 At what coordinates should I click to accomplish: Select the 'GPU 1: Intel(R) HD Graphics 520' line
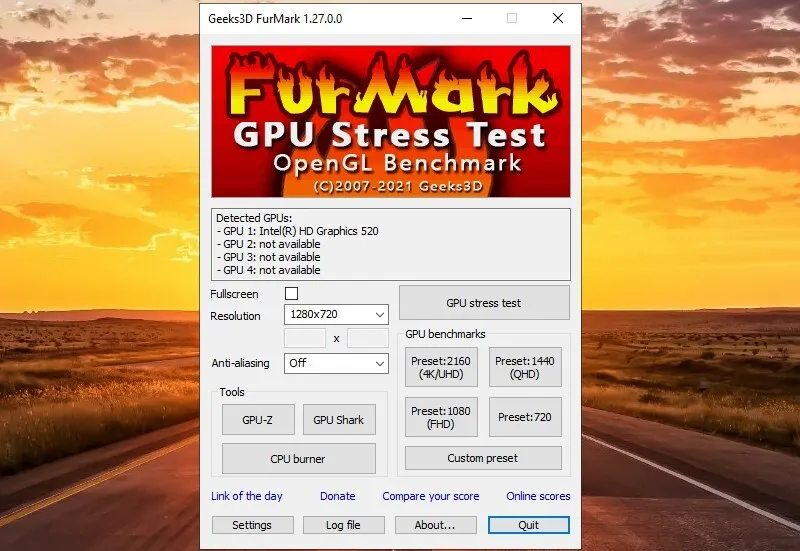pyautogui.click(x=297, y=231)
